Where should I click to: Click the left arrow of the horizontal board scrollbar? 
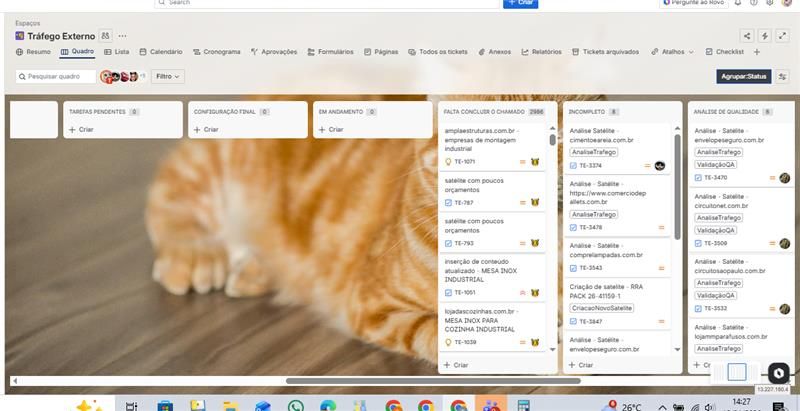tap(15, 381)
